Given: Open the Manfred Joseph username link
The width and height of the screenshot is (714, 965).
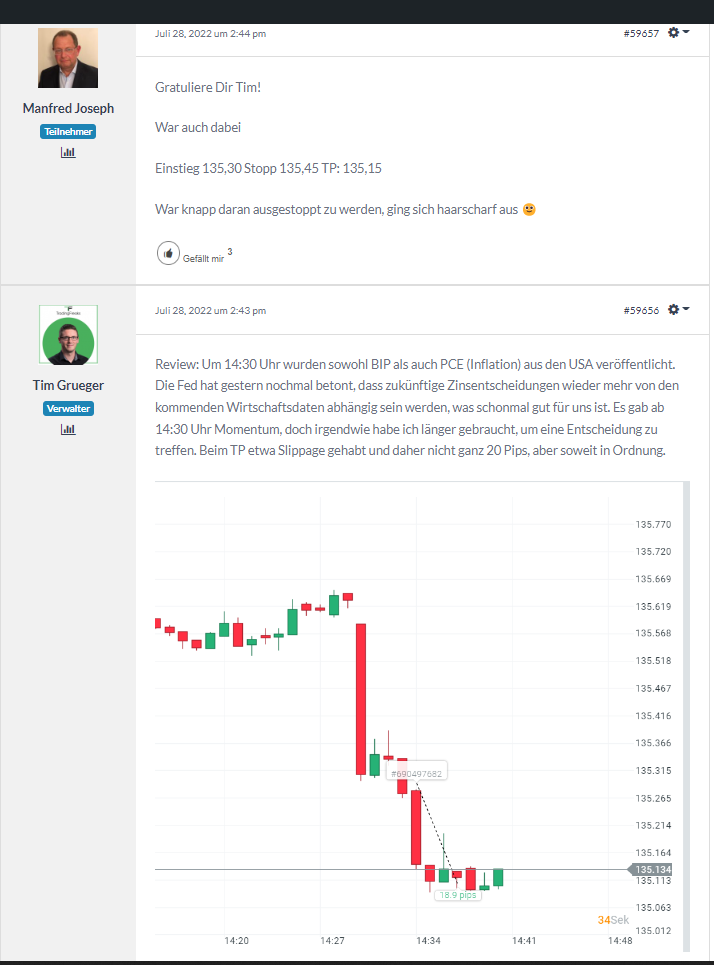Looking at the screenshot, I should [x=68, y=108].
